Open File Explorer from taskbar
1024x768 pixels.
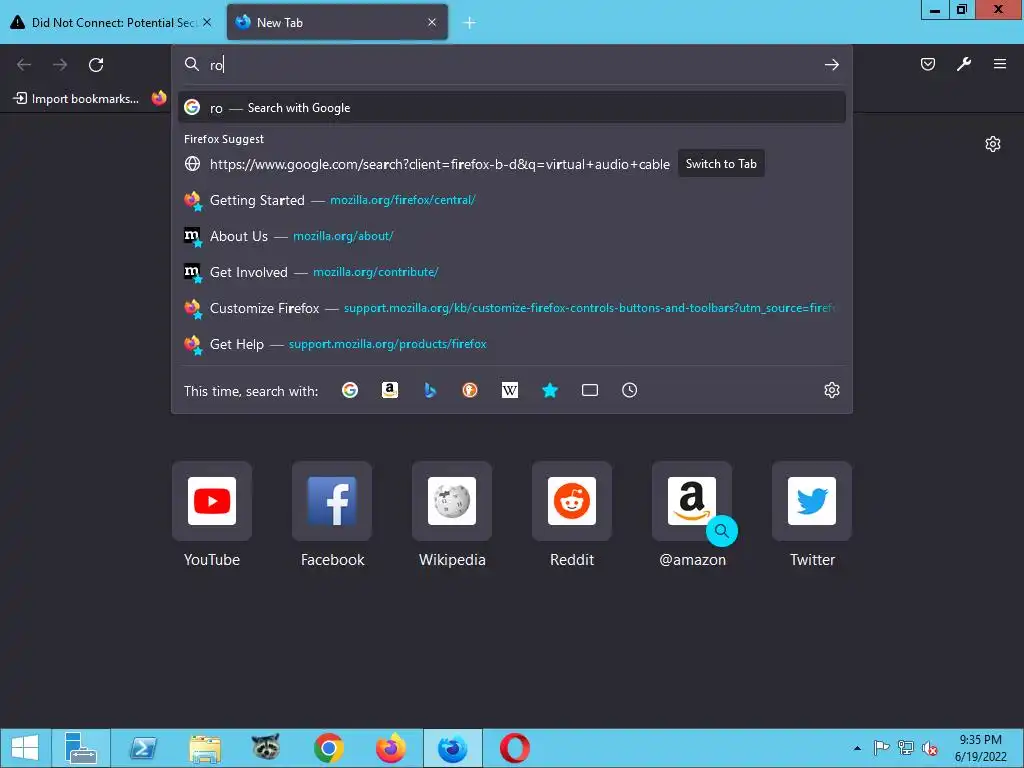click(204, 748)
